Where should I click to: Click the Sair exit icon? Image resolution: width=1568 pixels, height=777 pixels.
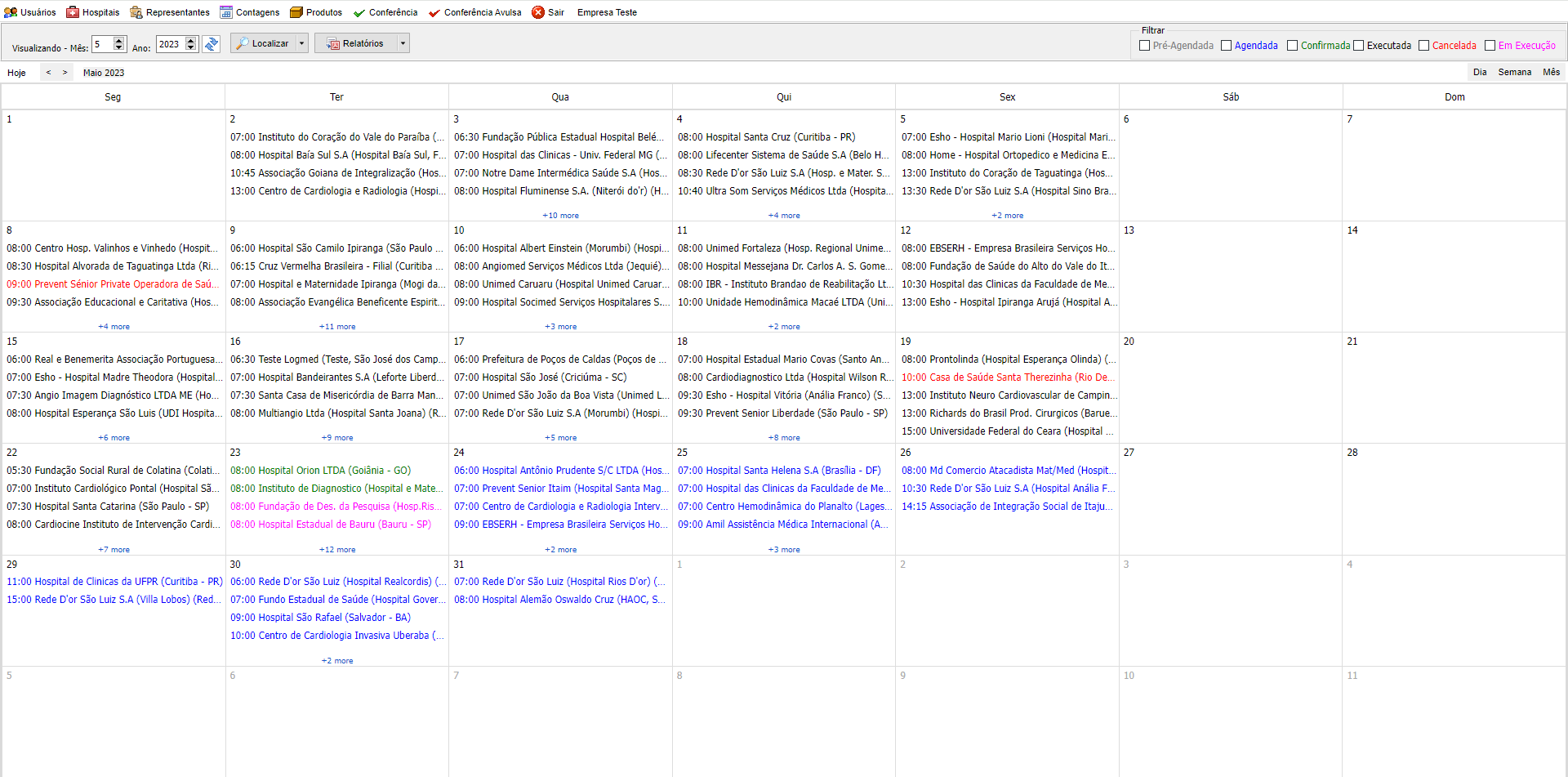point(537,11)
